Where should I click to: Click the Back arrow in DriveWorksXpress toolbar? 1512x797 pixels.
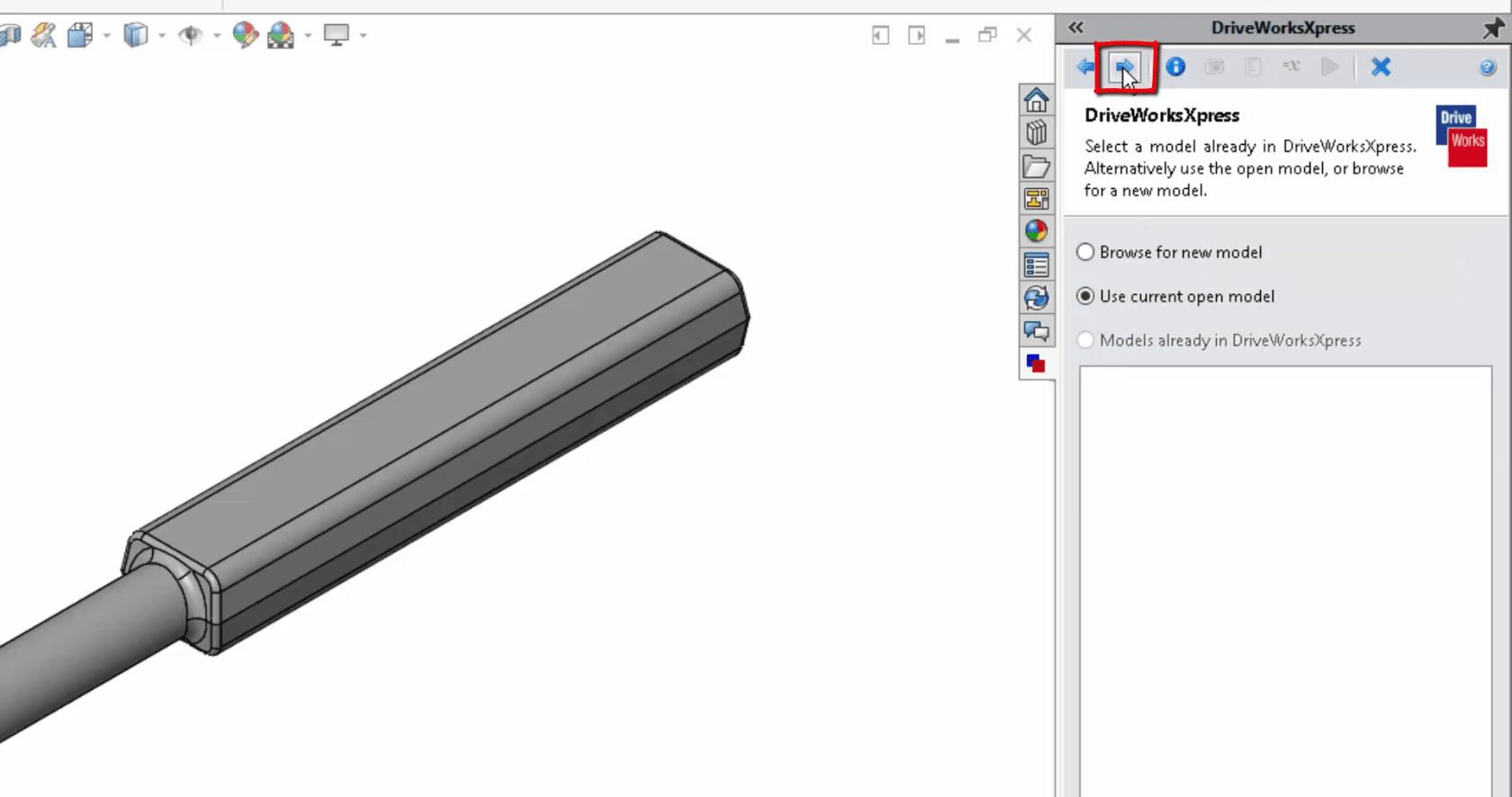click(1085, 67)
